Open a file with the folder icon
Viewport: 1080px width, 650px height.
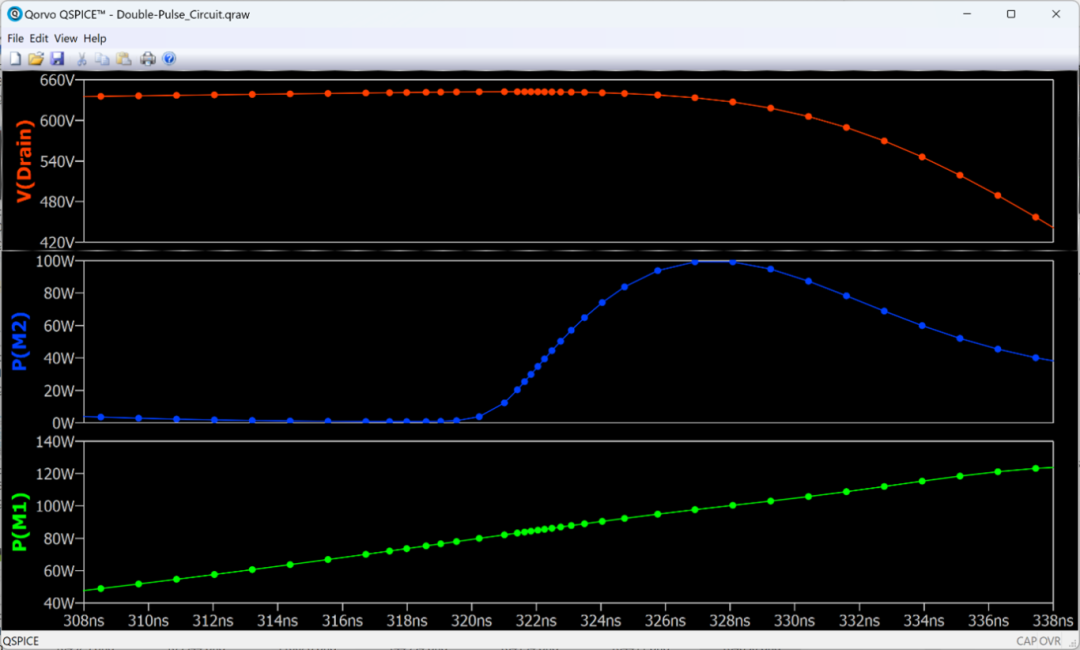pyautogui.click(x=36, y=59)
